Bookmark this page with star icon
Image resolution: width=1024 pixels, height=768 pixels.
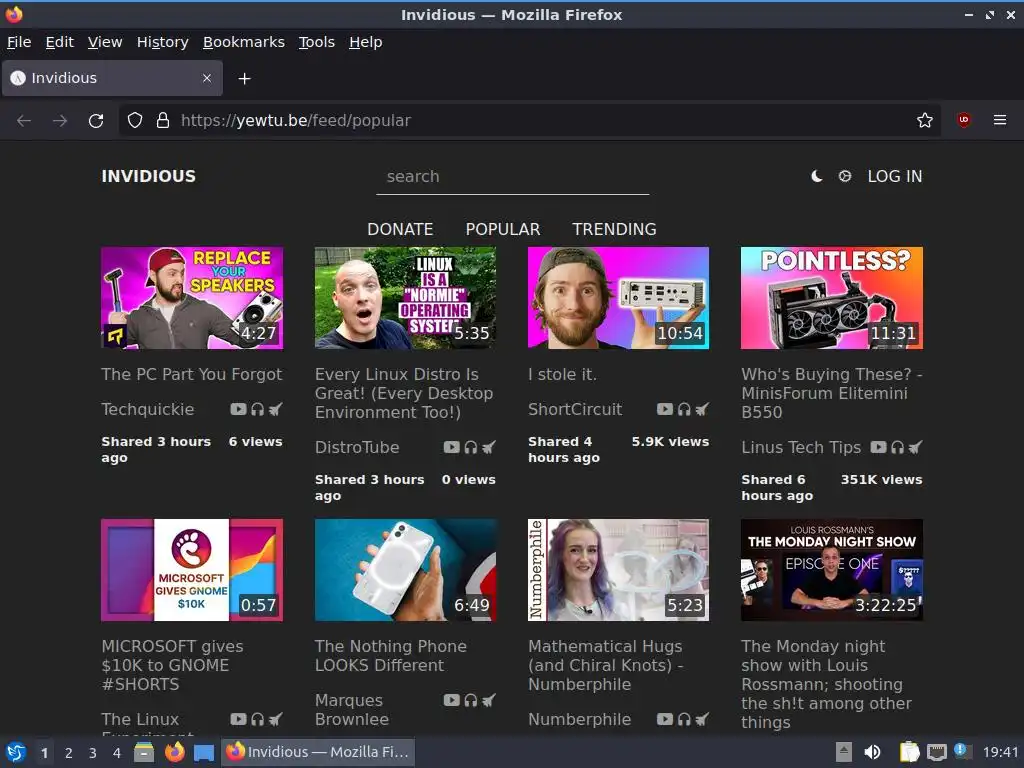pos(924,120)
